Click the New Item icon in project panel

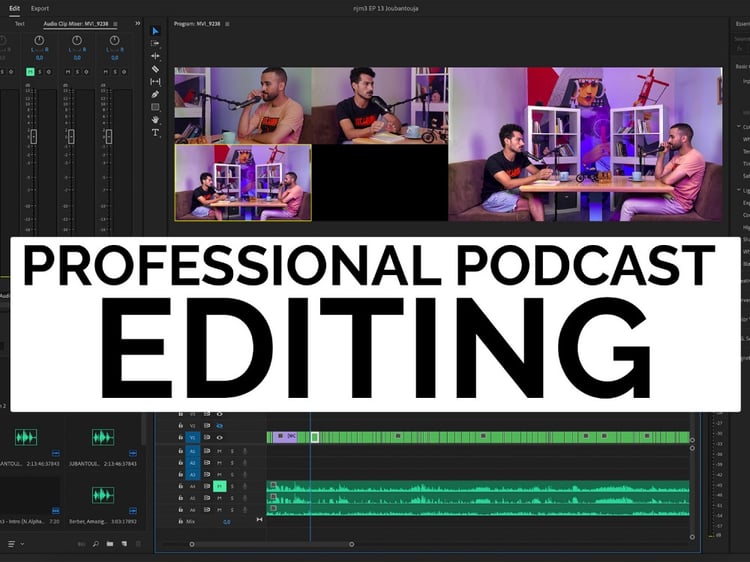coord(124,544)
